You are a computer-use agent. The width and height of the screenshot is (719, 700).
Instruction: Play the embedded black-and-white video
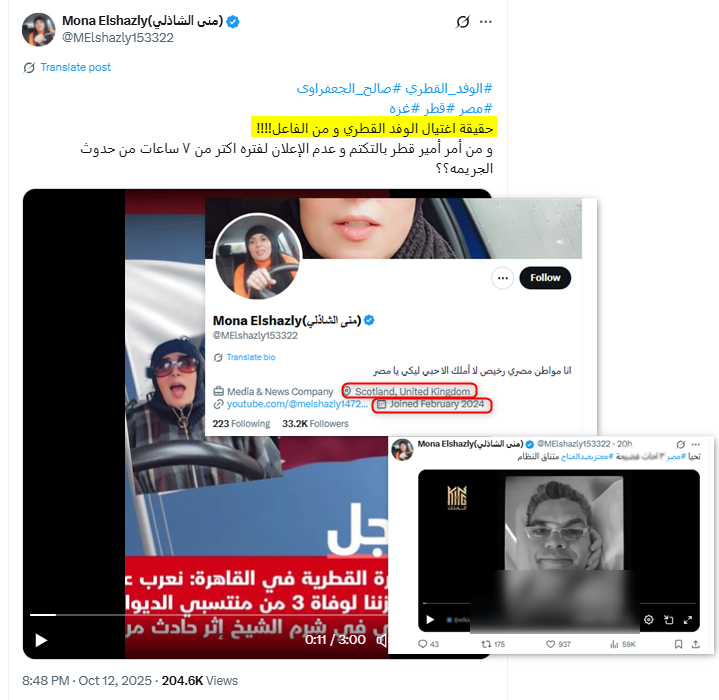pyautogui.click(x=430, y=620)
